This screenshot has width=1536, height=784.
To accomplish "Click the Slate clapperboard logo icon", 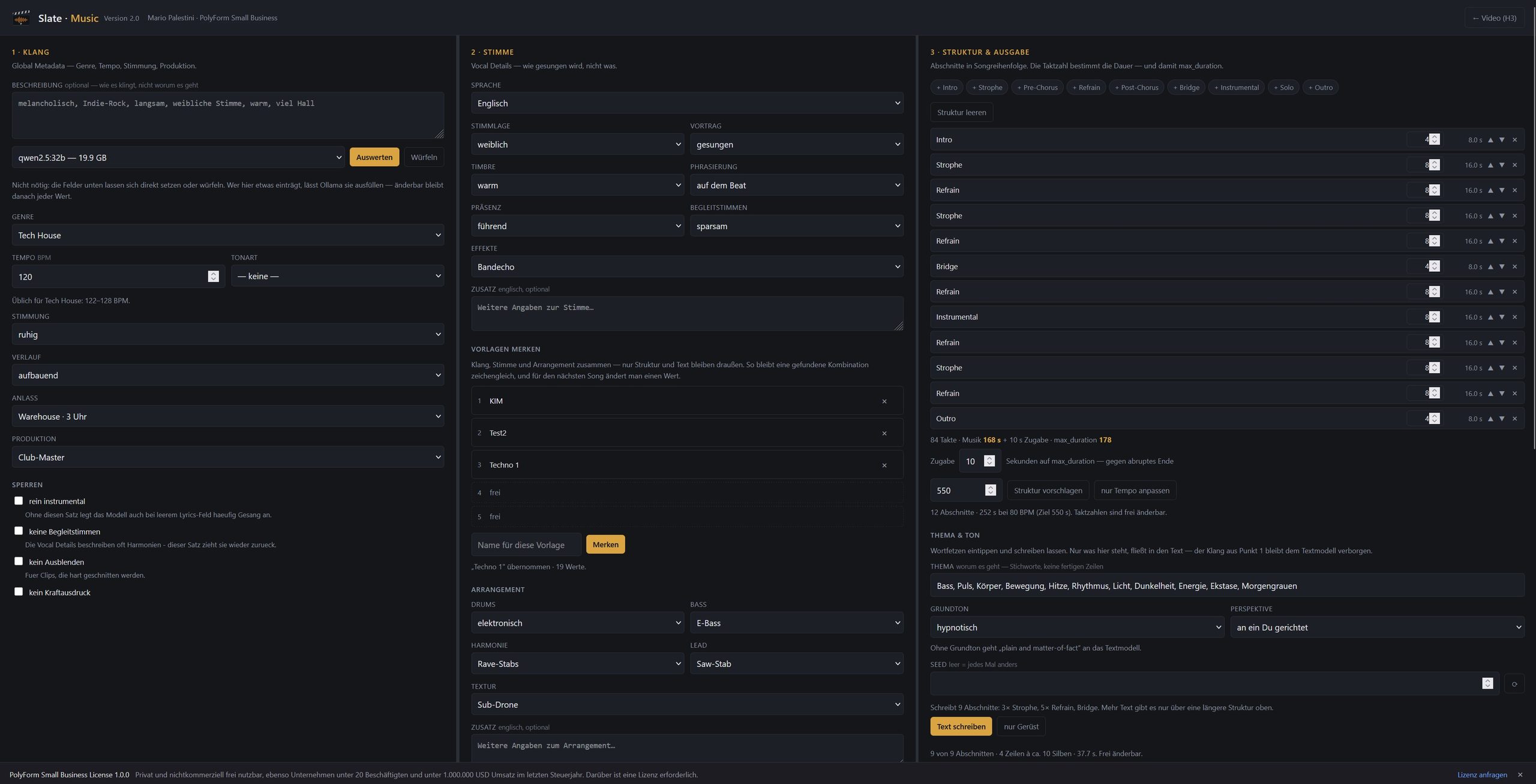I will coord(21,18).
